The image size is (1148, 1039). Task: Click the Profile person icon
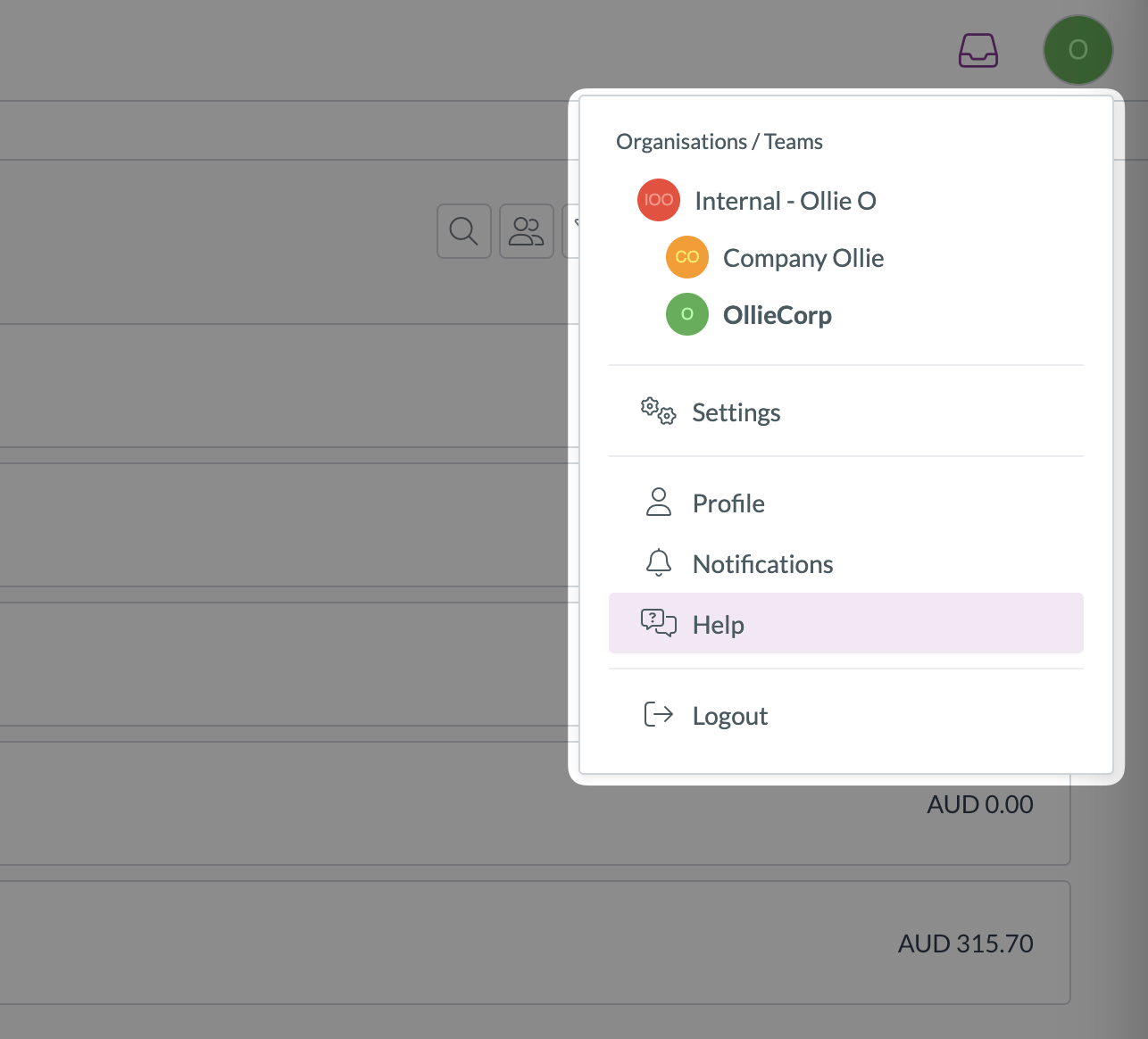coord(659,503)
